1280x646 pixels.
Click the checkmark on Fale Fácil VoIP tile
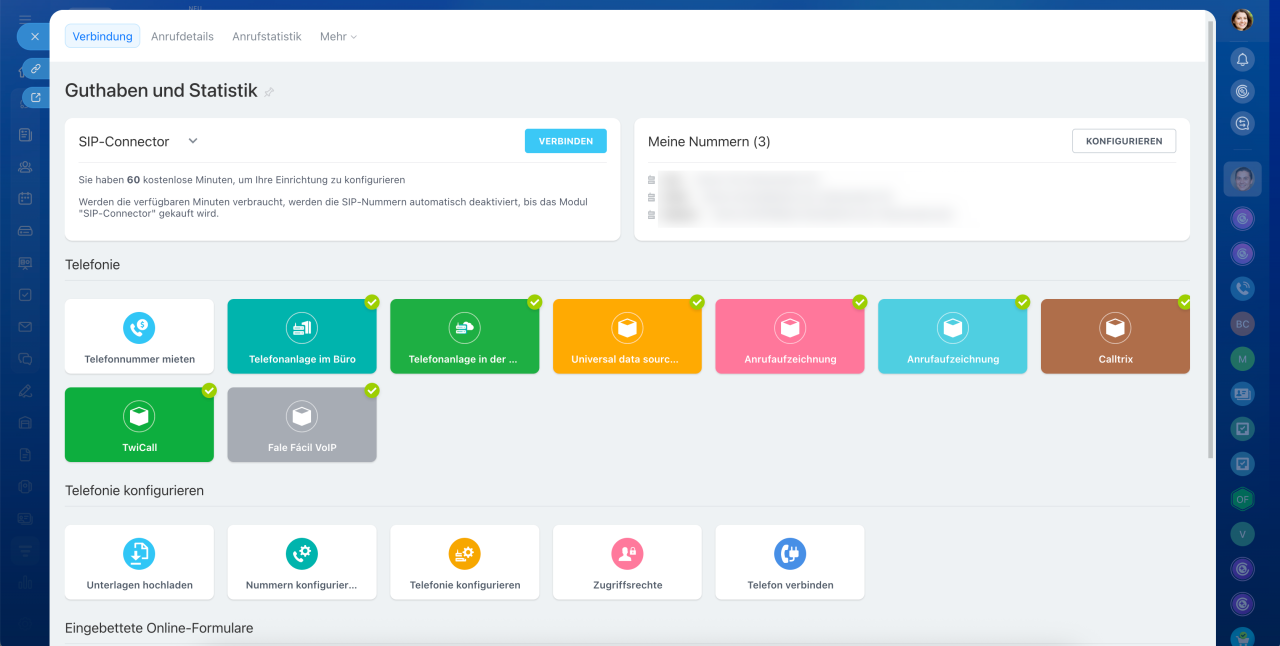372,390
